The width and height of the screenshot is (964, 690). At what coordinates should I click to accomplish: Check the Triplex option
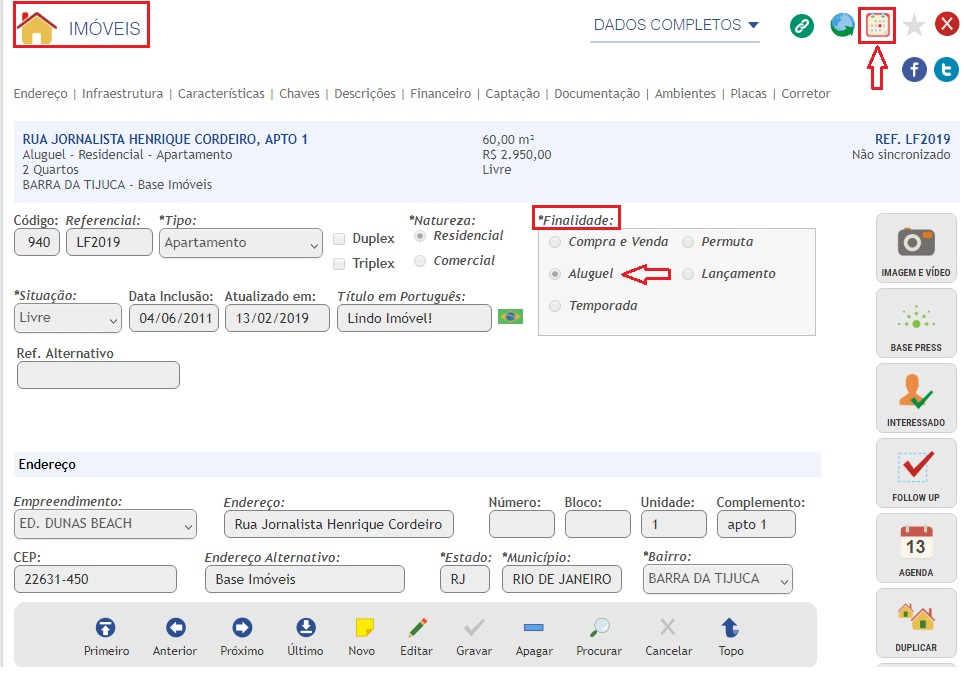click(340, 264)
